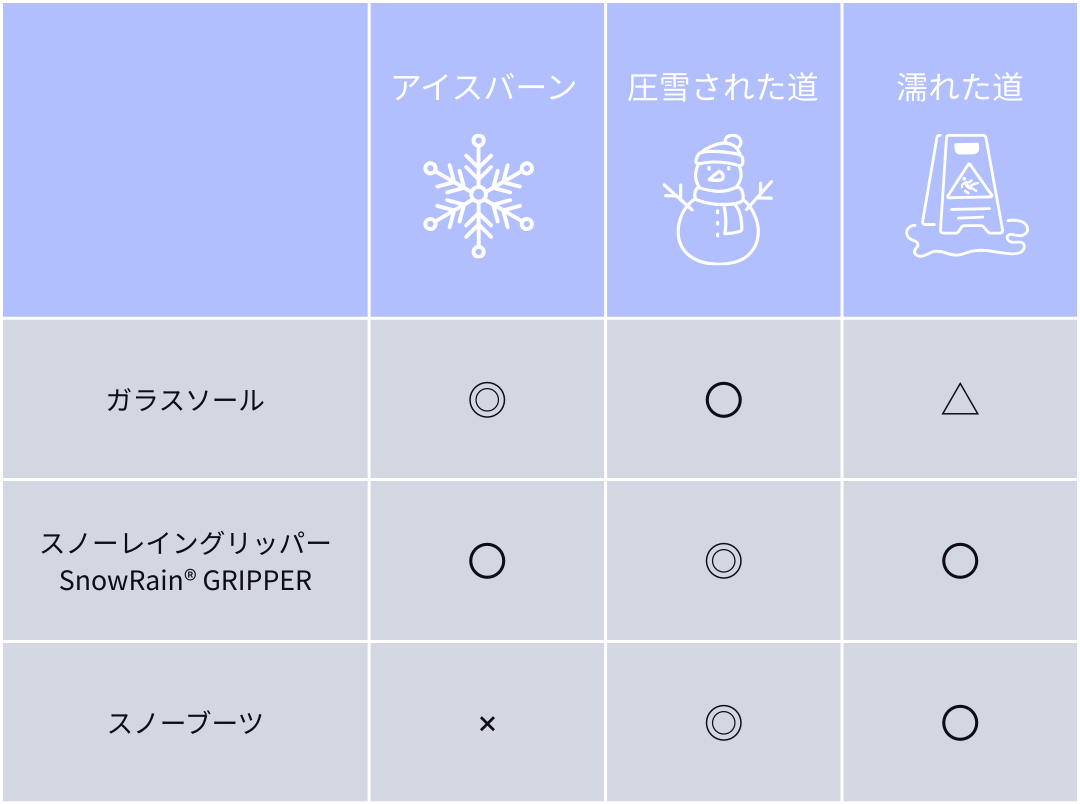Click the 圧雪された道 column header text

pos(723,88)
